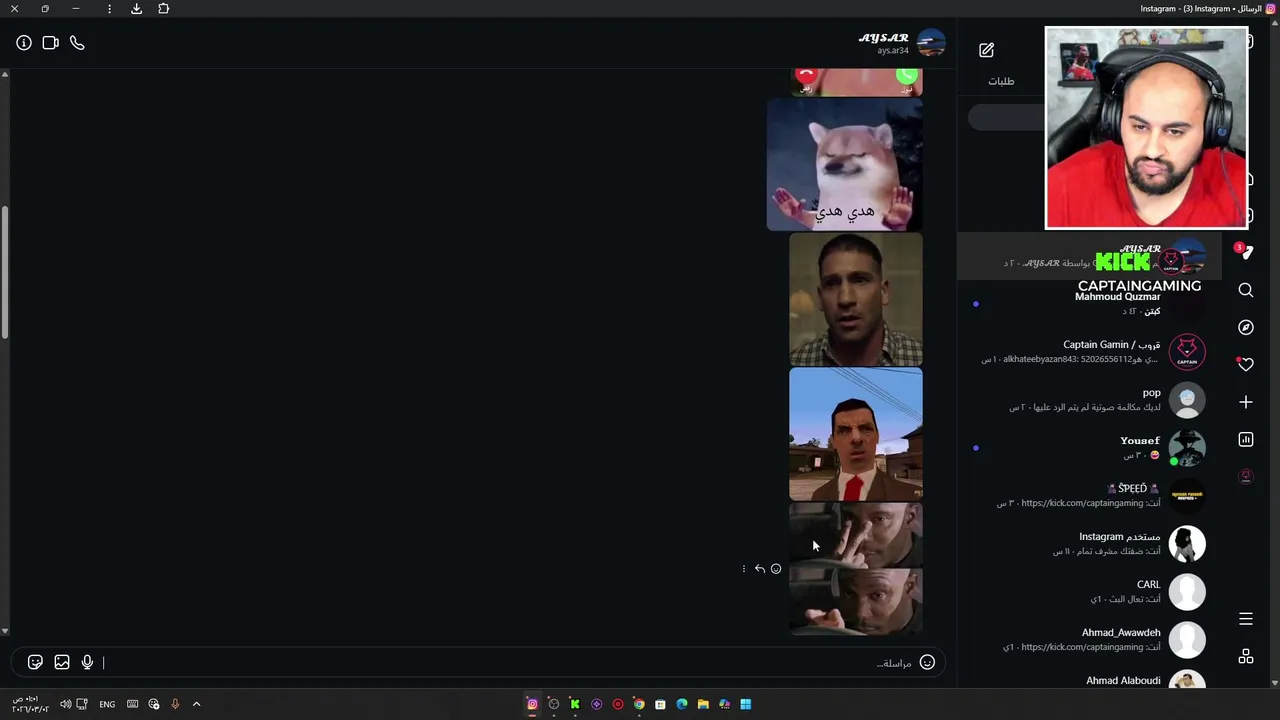Open the volume control in the tray
1280x720 pixels.
(x=66, y=704)
